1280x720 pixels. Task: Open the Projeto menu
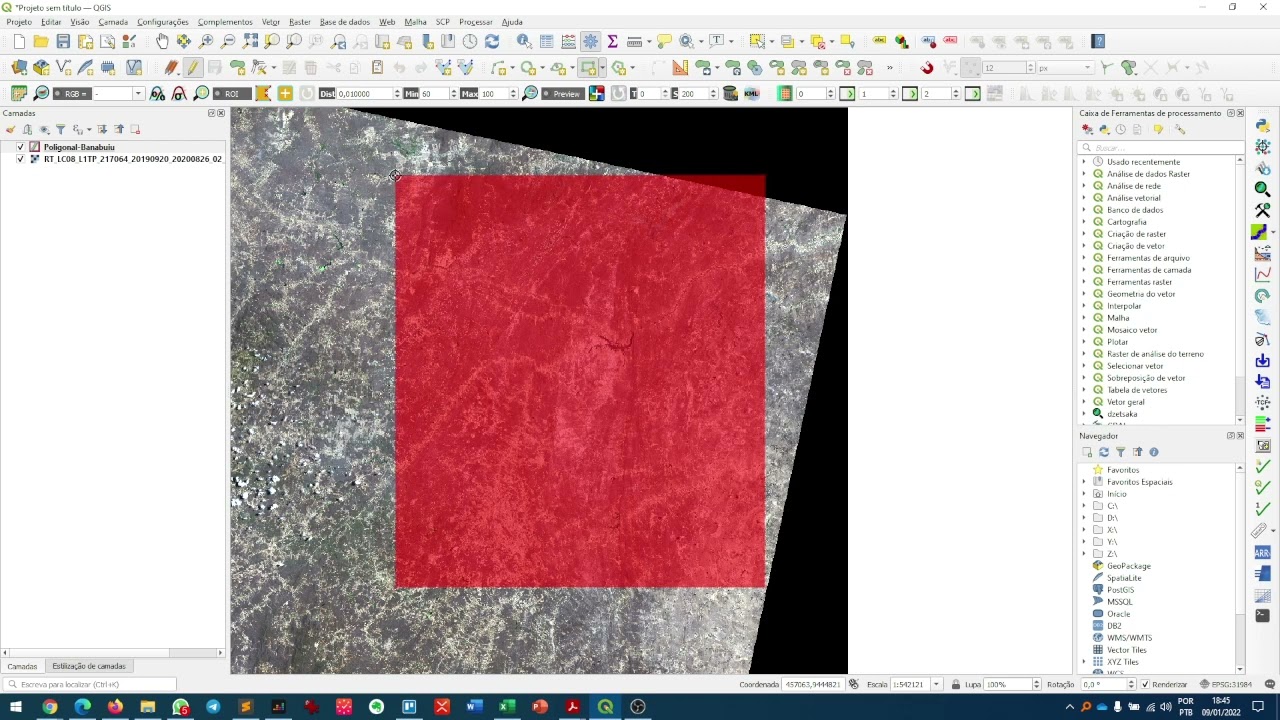click(19, 21)
